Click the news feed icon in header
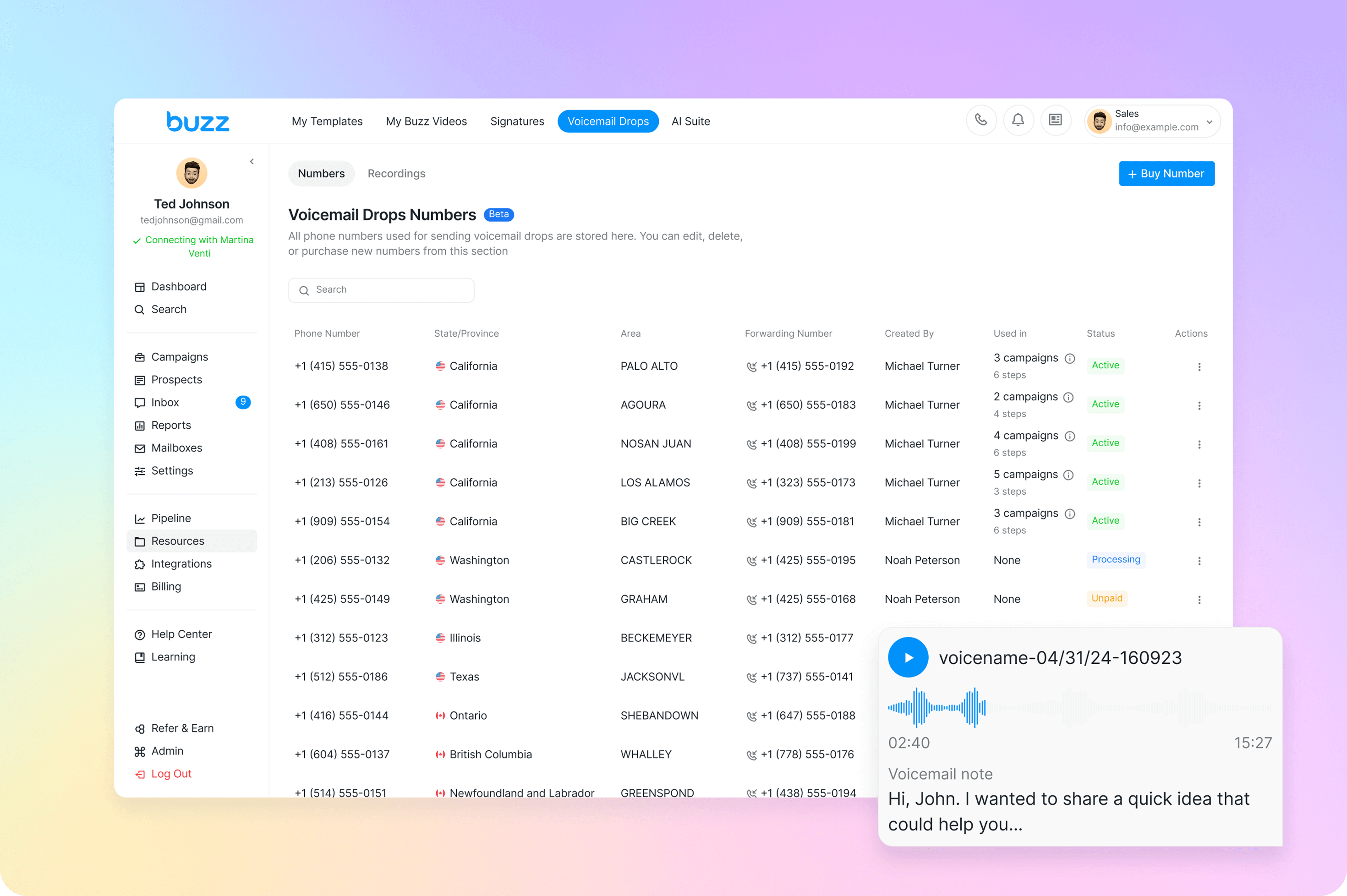1347x896 pixels. [1055, 120]
